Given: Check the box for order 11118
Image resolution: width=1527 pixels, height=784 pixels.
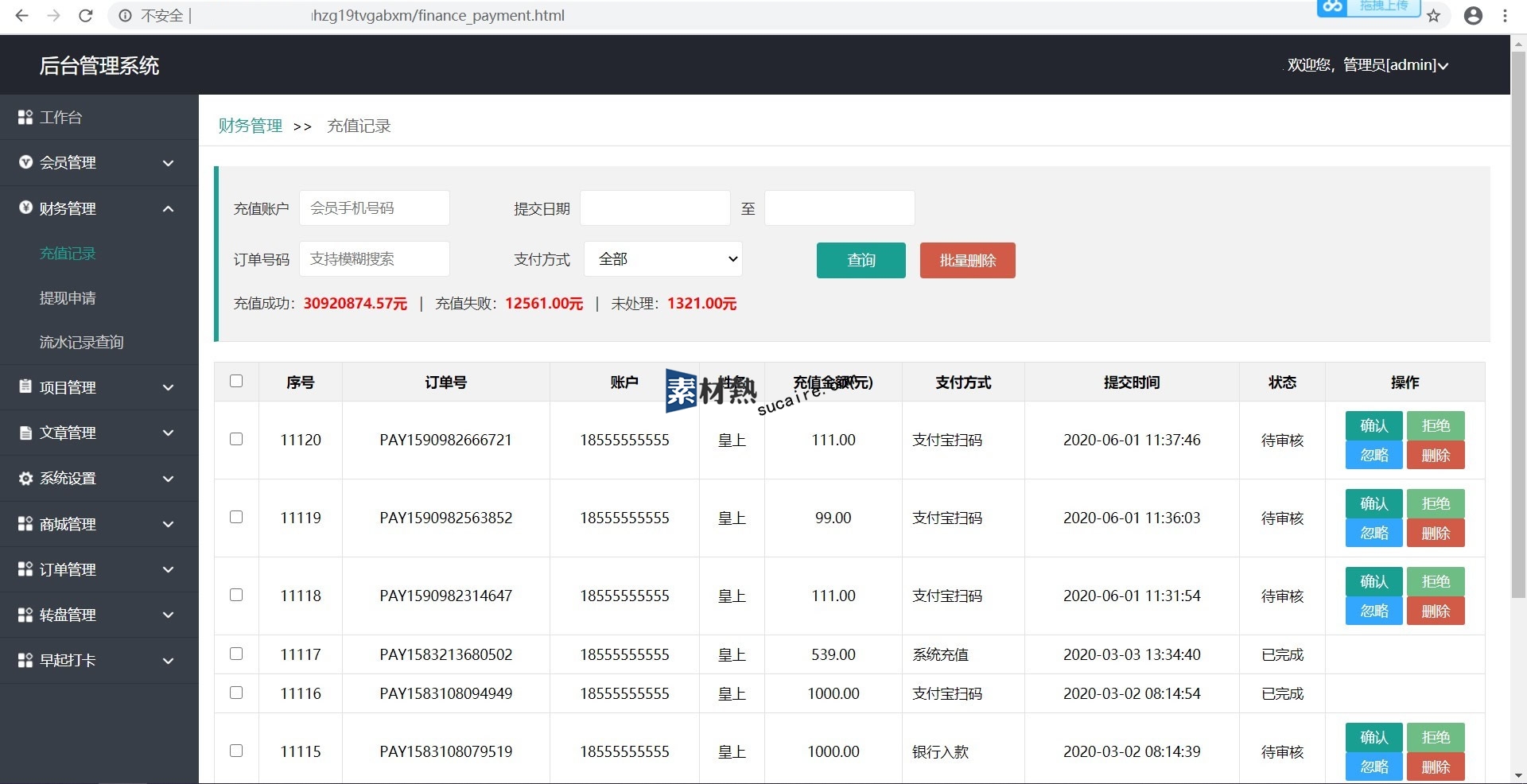Looking at the screenshot, I should point(236,595).
